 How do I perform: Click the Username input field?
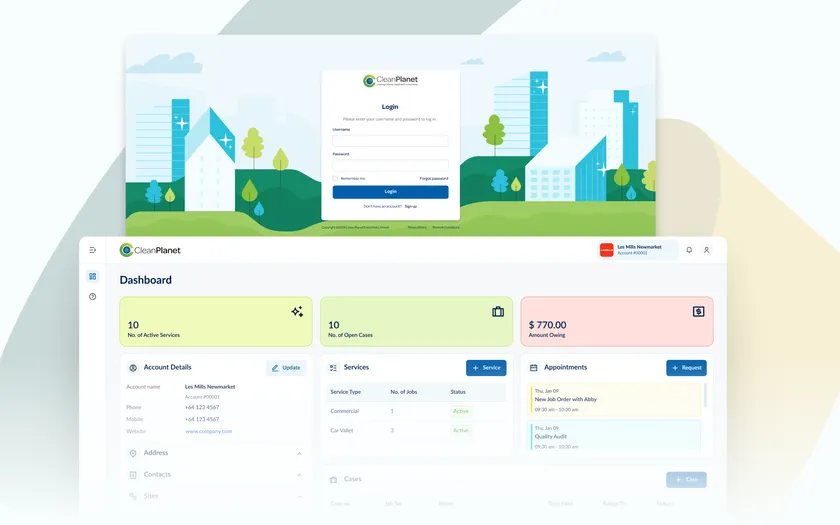coord(391,141)
